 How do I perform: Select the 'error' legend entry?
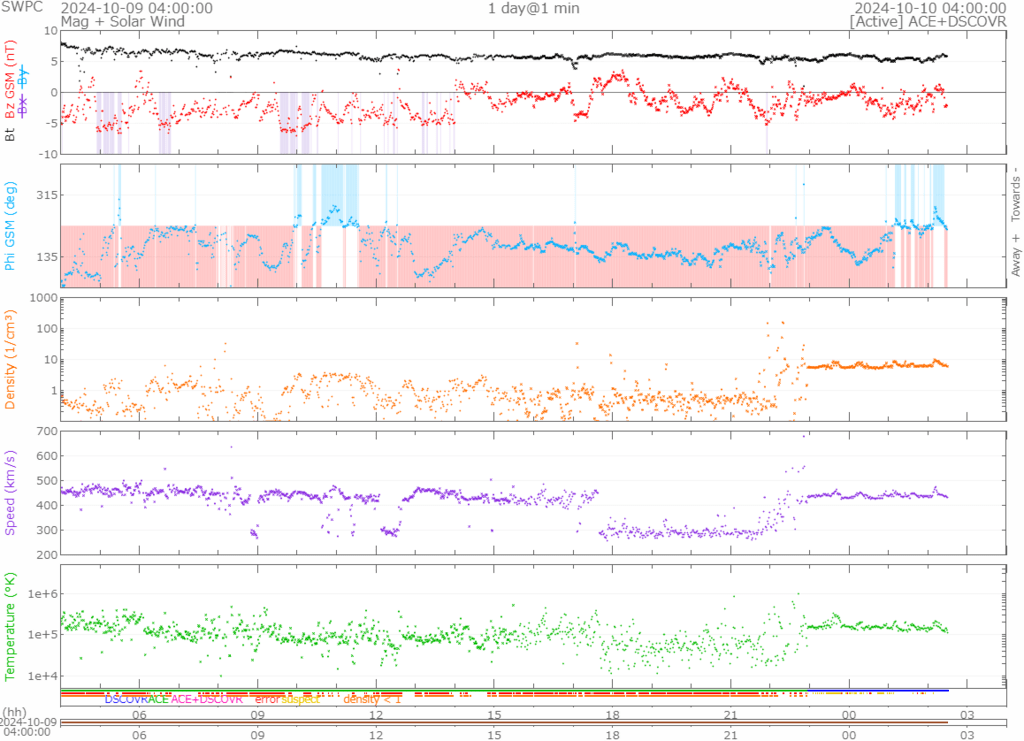click(267, 700)
